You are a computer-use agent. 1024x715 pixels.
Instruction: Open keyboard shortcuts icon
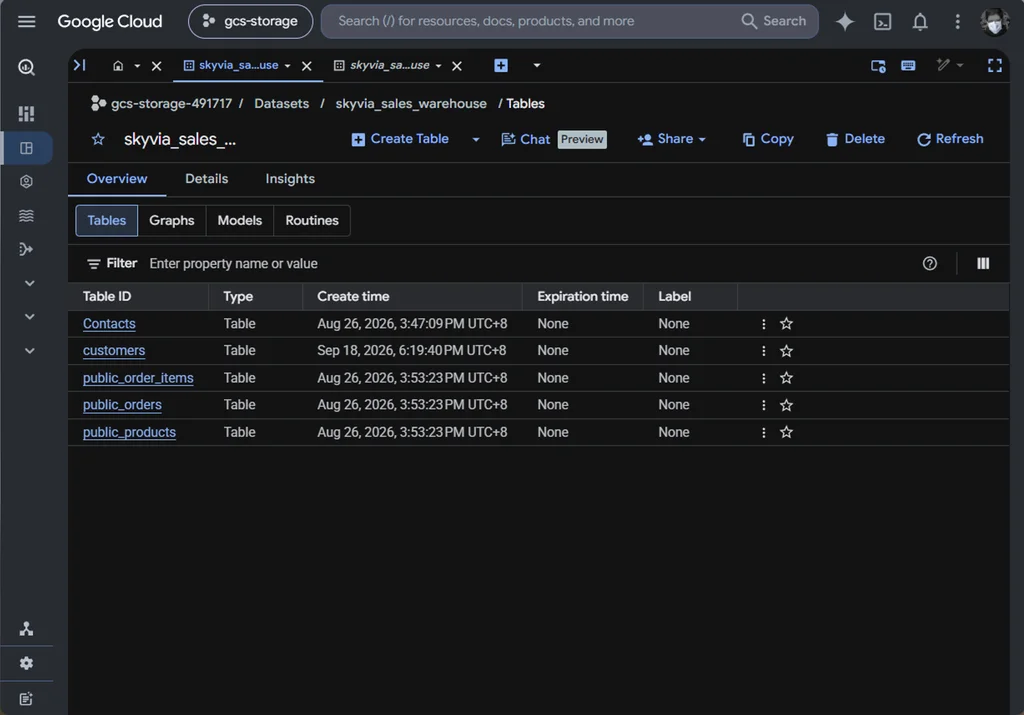pos(908,65)
